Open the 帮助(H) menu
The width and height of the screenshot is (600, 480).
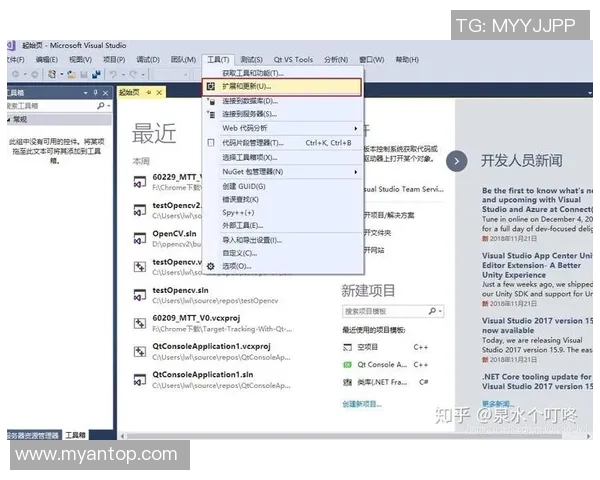[407, 60]
